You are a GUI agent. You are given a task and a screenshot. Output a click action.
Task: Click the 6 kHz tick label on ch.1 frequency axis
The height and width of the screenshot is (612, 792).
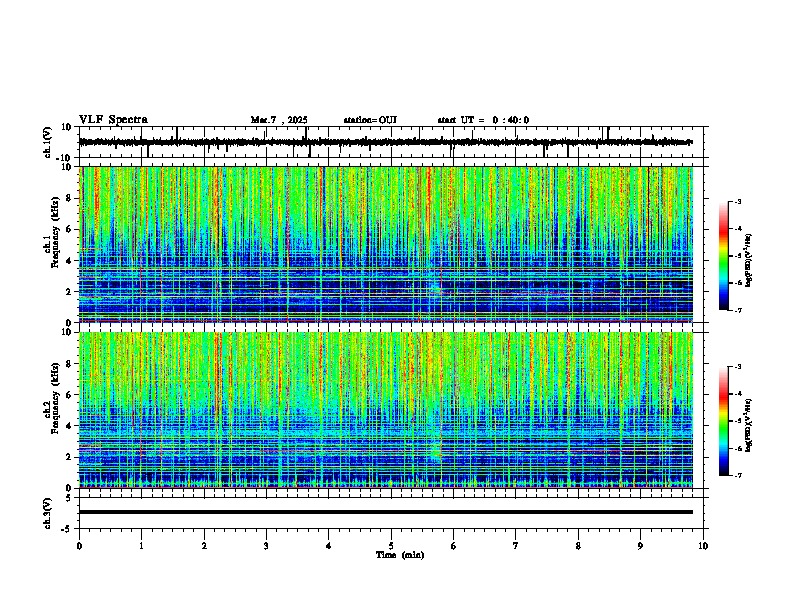[70, 229]
